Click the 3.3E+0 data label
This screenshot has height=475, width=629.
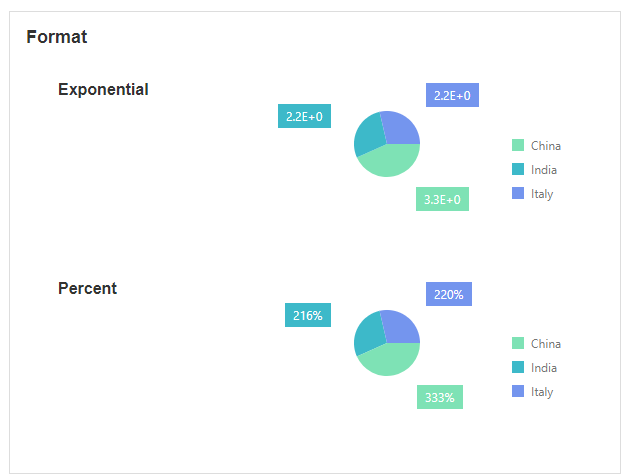tap(442, 200)
